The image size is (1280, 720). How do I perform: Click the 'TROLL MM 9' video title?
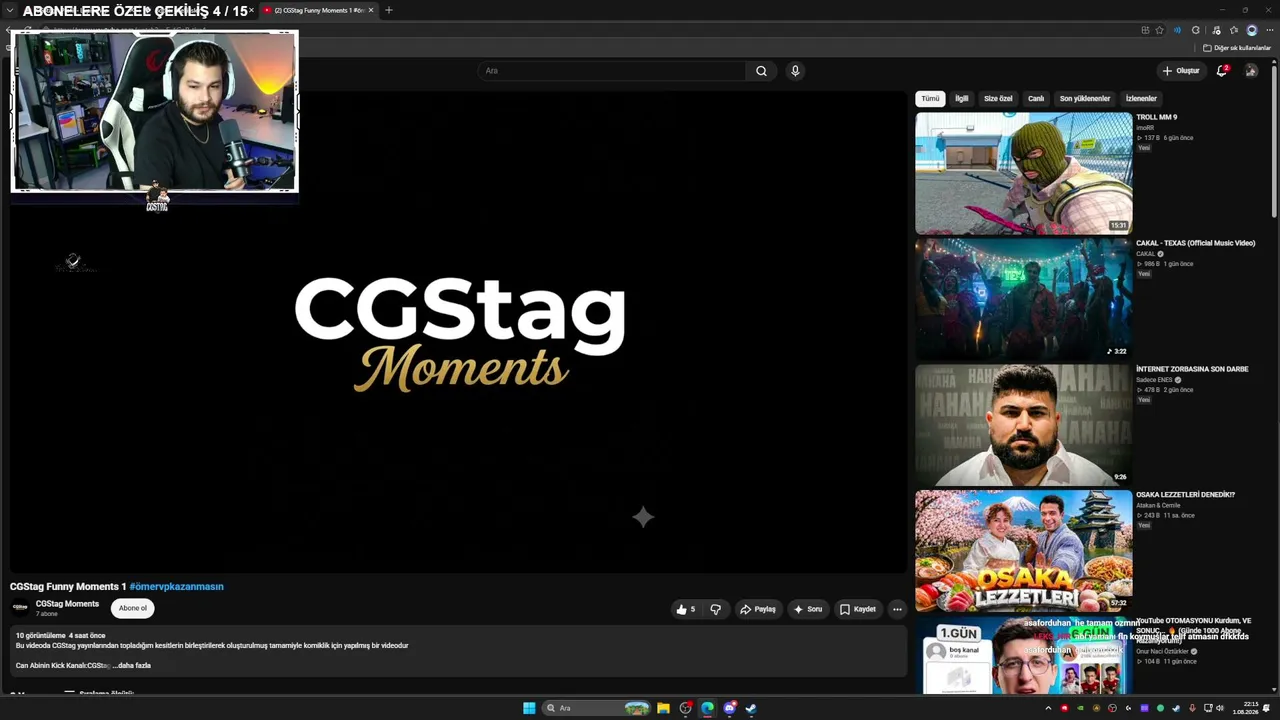[1156, 117]
